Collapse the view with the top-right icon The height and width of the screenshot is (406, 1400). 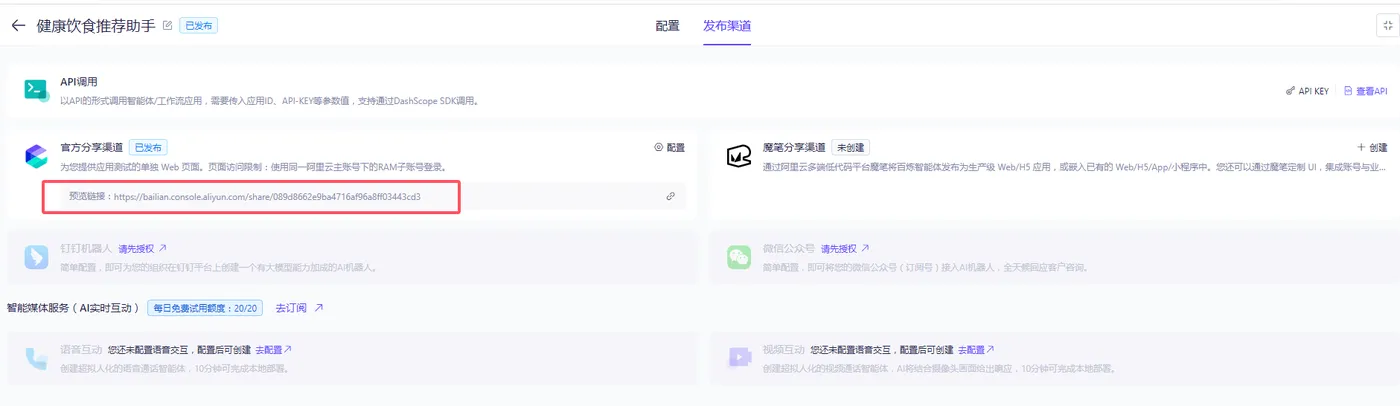click(x=1386, y=27)
